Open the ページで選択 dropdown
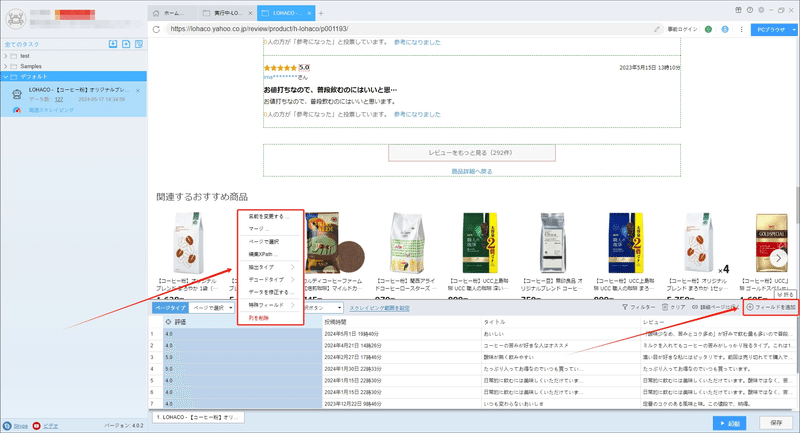The width and height of the screenshot is (800, 433). pyautogui.click(x=211, y=308)
